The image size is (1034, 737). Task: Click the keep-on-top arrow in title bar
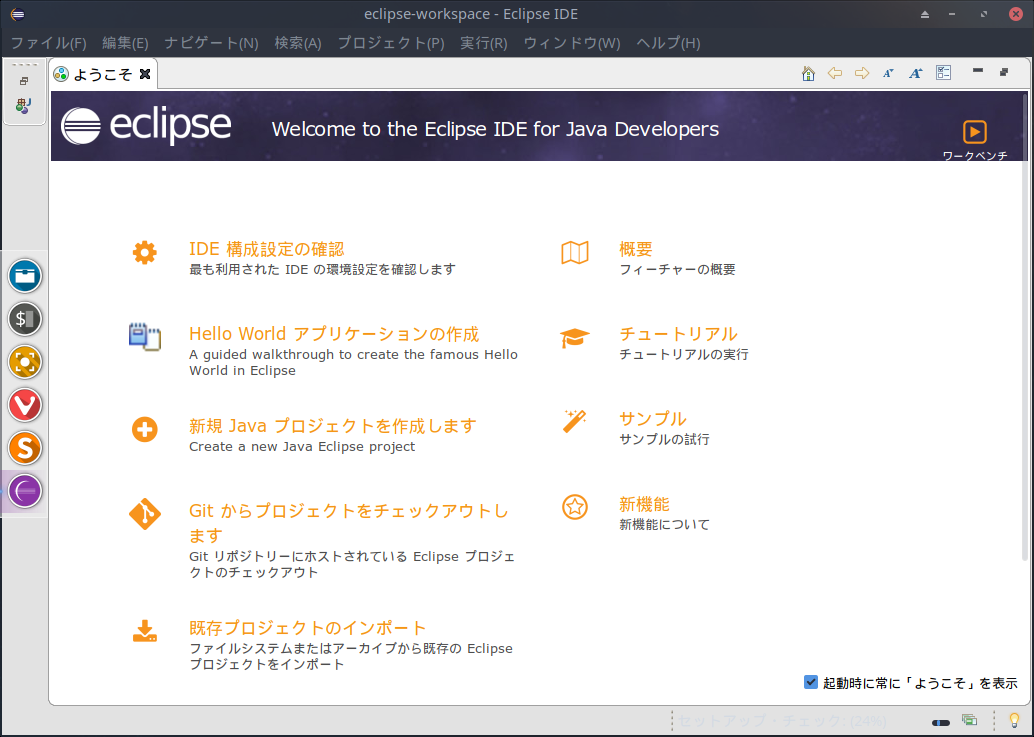(925, 15)
